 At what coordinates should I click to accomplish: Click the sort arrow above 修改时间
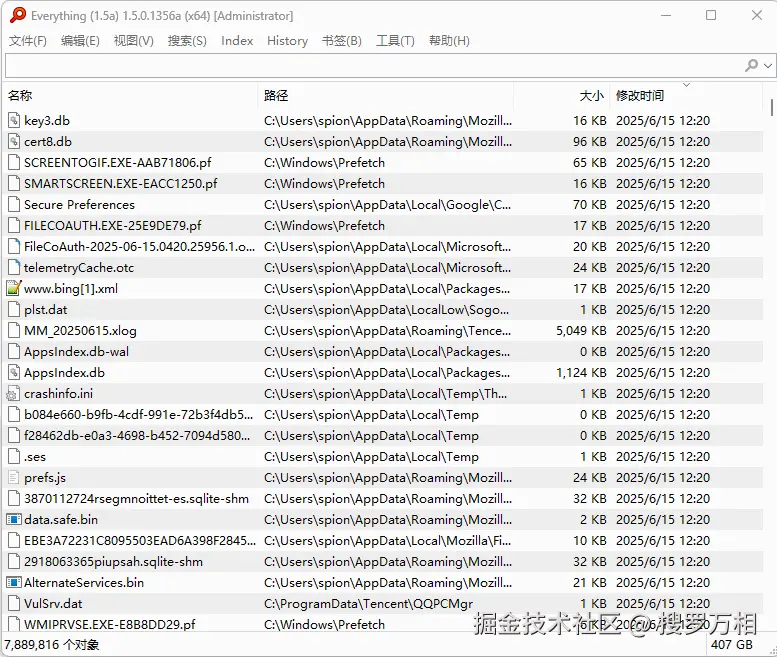686,85
